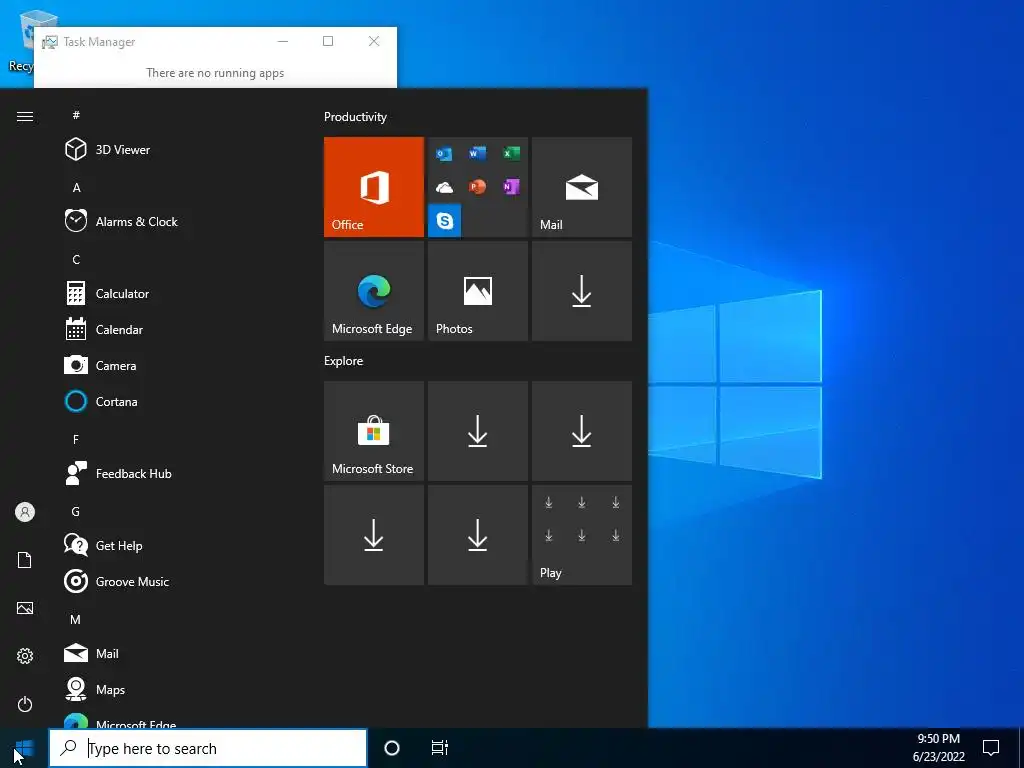Click the Power button in Start sidebar

pyautogui.click(x=25, y=704)
